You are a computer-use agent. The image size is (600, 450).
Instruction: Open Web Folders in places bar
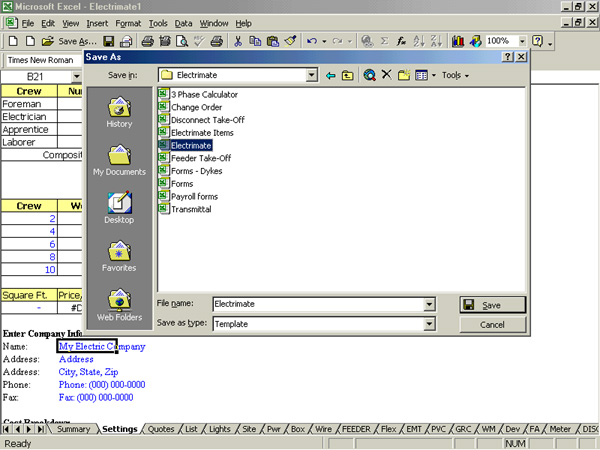[119, 305]
